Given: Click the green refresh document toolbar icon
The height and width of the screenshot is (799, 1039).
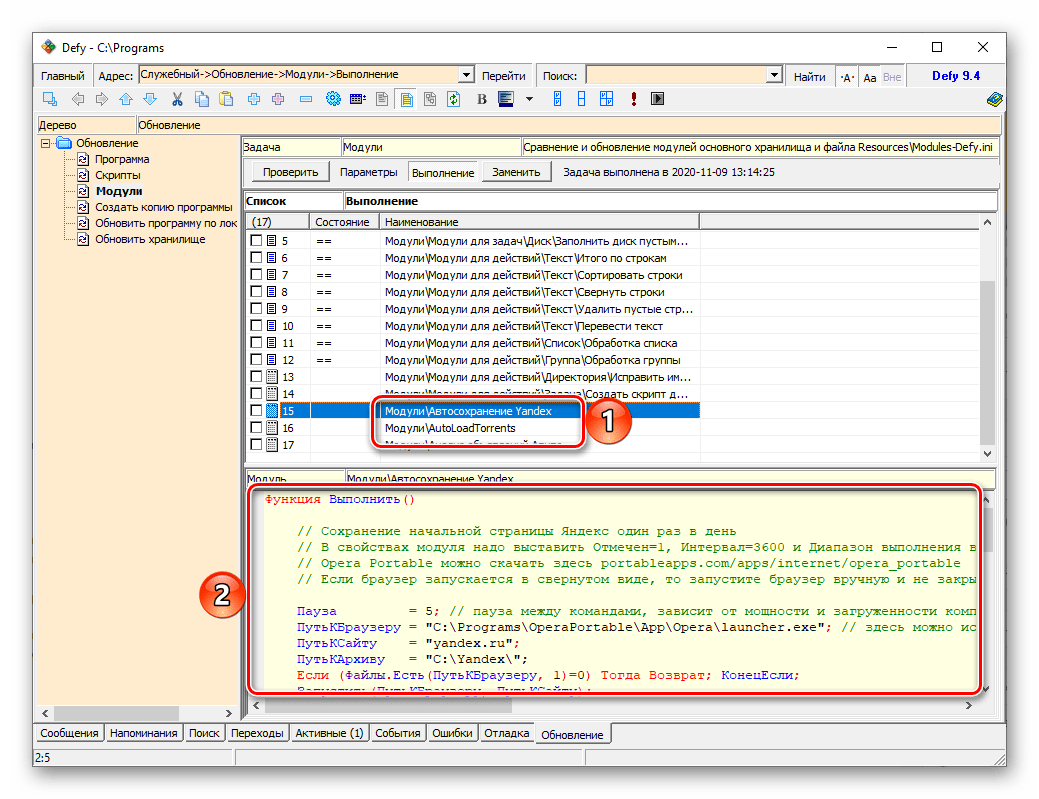Looking at the screenshot, I should click(x=453, y=99).
